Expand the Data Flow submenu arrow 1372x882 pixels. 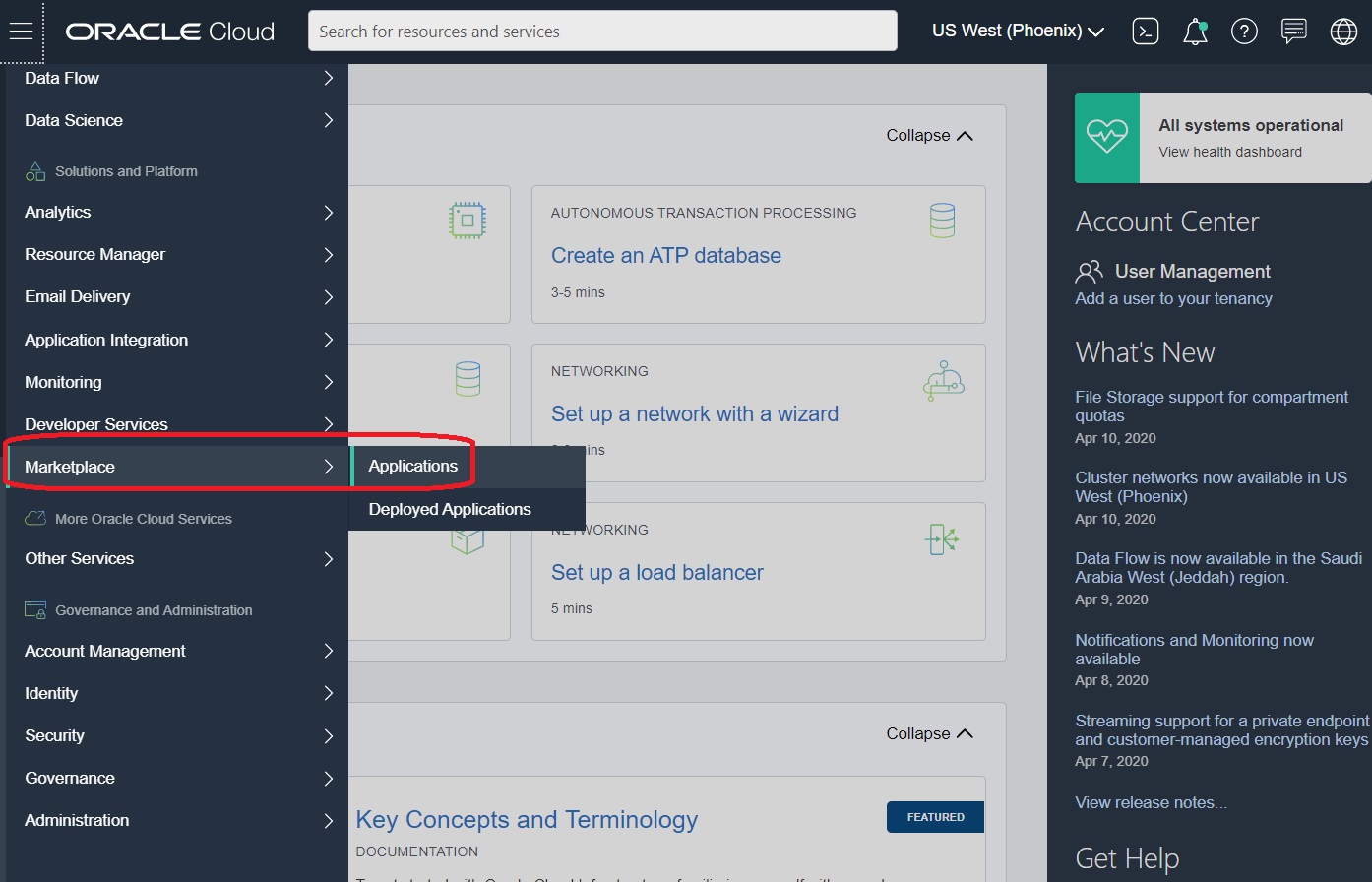coord(329,78)
